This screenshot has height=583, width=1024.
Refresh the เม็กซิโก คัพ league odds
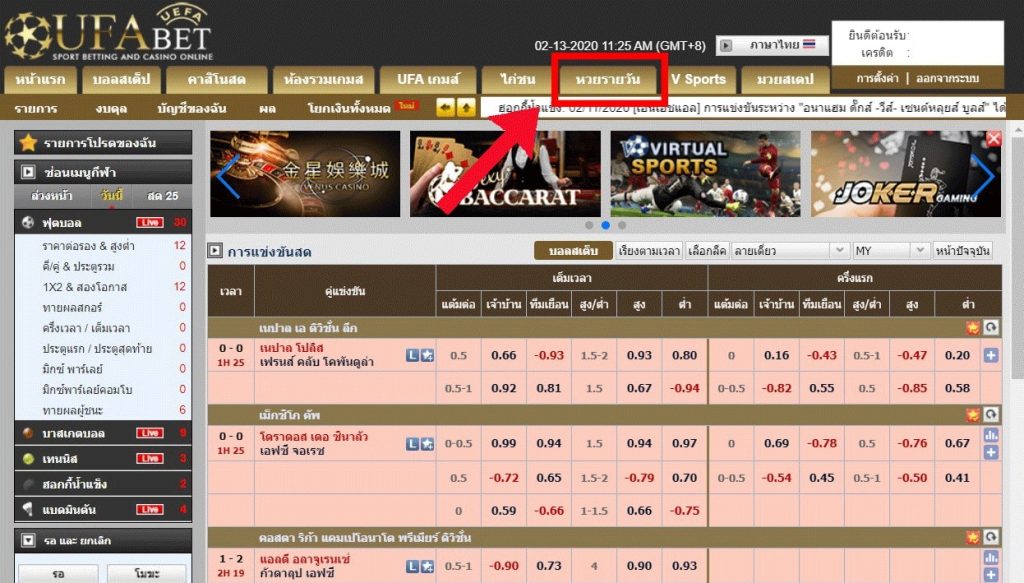(991, 415)
